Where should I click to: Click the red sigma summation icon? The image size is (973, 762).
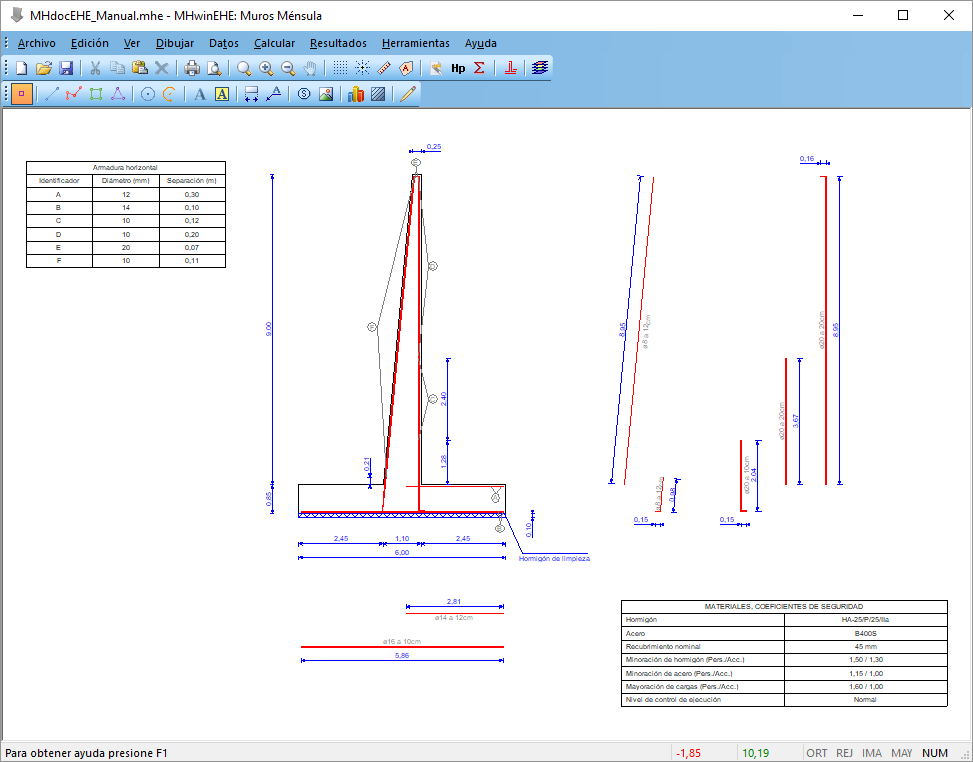pos(480,68)
